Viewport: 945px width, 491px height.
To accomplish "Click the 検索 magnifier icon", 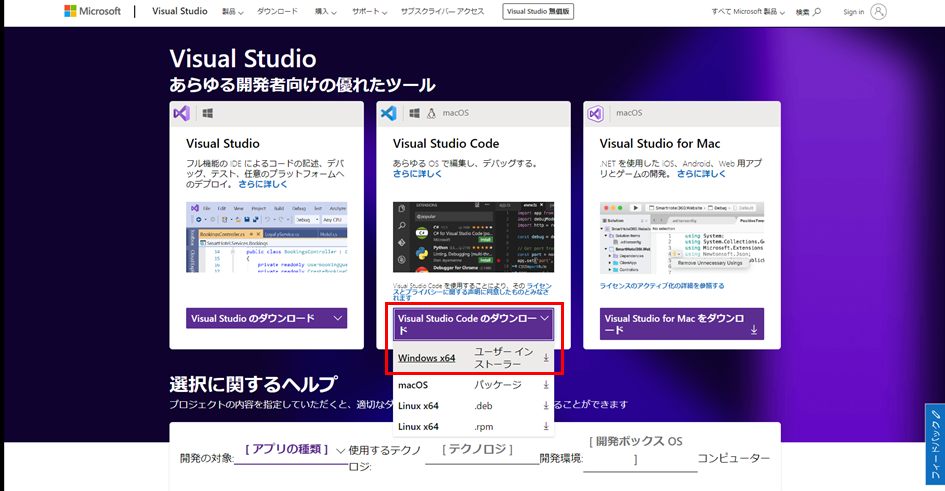I will pyautogui.click(x=817, y=11).
